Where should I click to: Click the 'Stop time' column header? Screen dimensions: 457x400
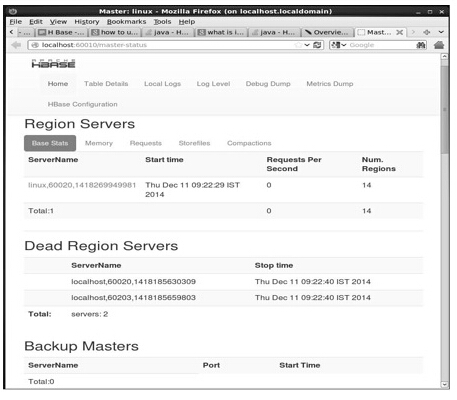(274, 265)
